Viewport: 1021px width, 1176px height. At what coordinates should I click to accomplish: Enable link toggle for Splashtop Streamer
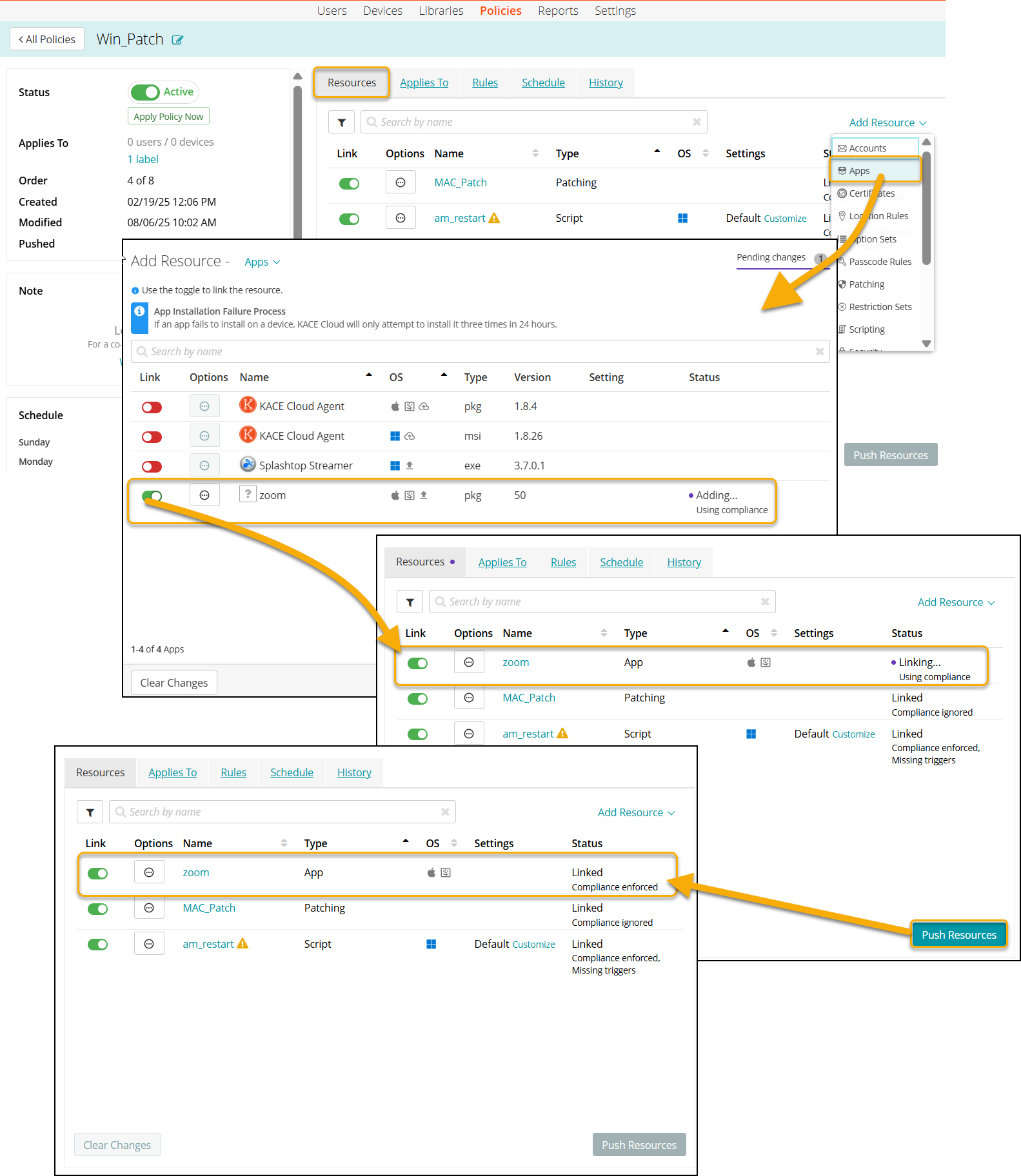pyautogui.click(x=152, y=466)
